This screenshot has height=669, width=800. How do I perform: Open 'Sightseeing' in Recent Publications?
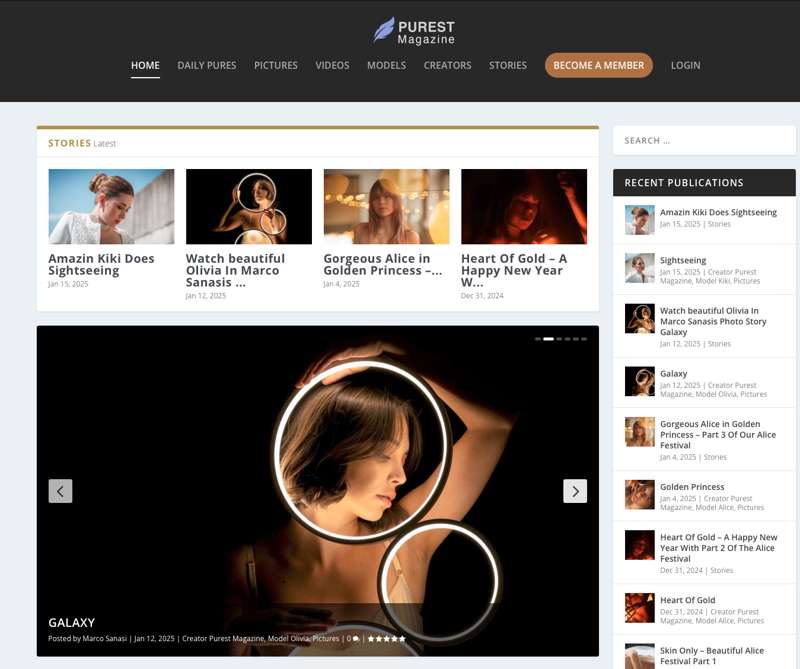[x=683, y=260]
